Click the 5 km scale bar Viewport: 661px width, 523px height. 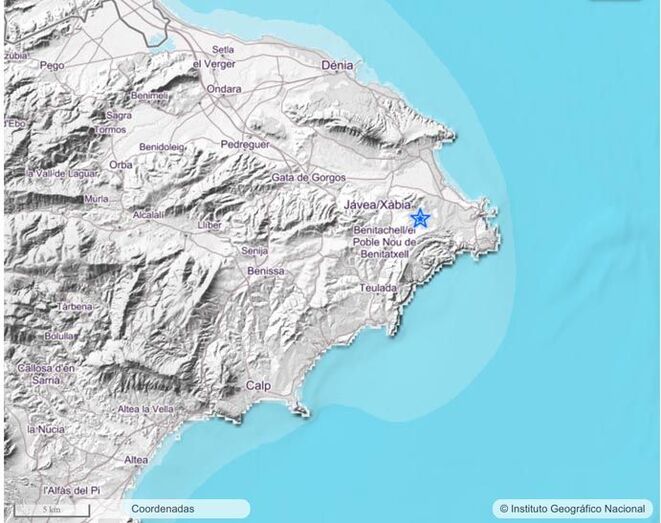pyautogui.click(x=52, y=510)
